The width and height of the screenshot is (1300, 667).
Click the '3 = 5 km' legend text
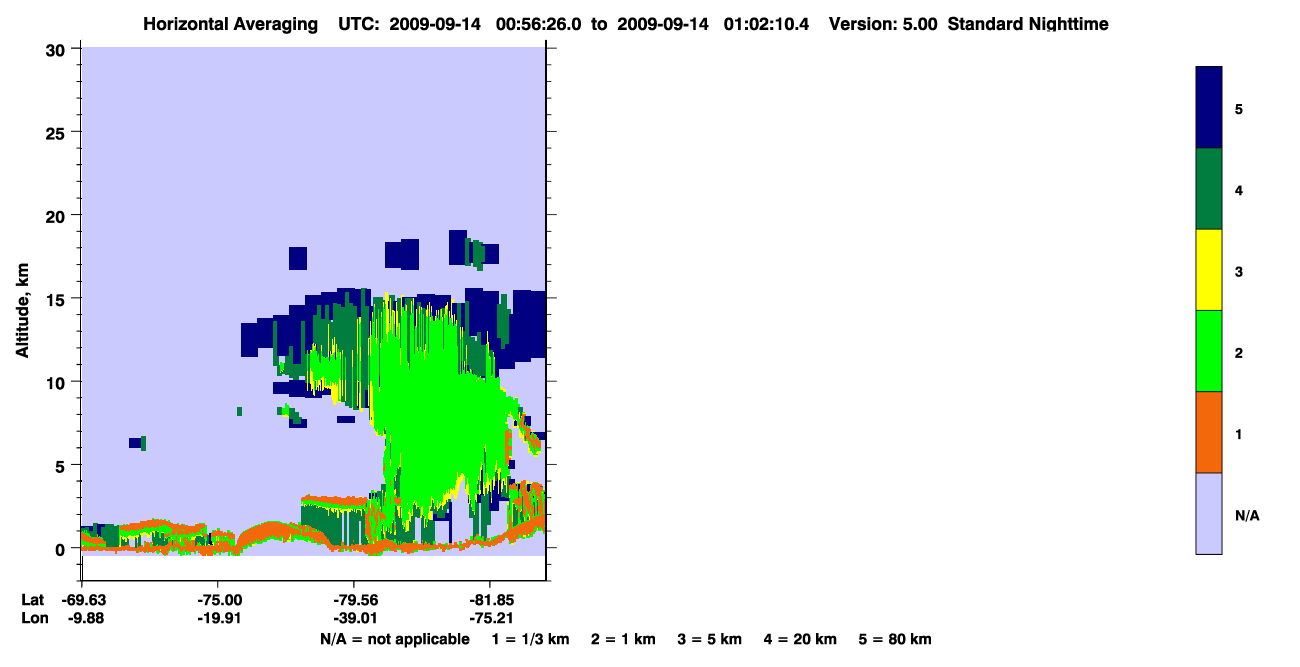(x=710, y=639)
